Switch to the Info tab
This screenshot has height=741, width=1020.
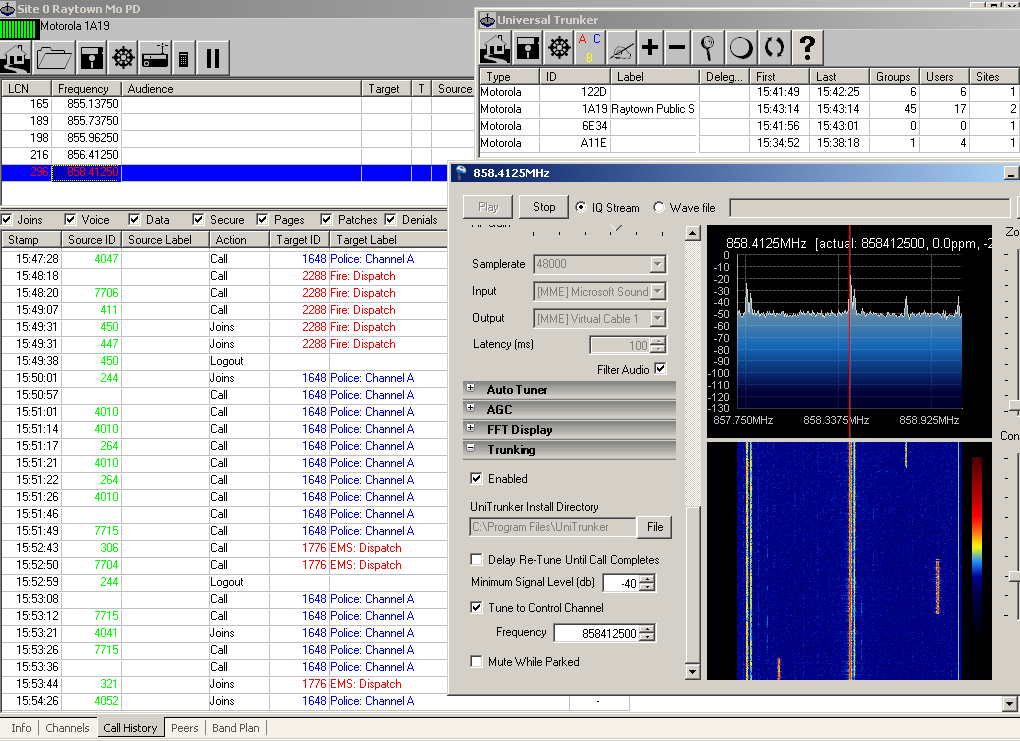pos(21,728)
